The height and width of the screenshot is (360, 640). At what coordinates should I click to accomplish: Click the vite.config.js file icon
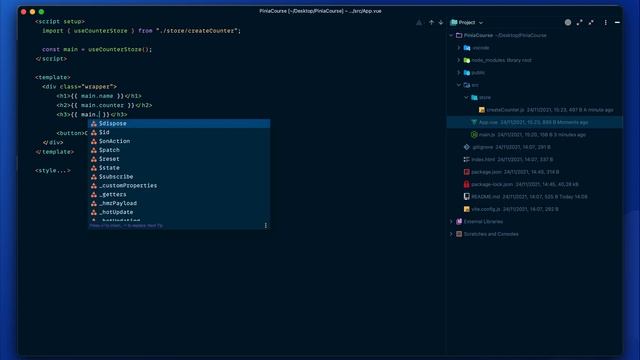(467, 209)
